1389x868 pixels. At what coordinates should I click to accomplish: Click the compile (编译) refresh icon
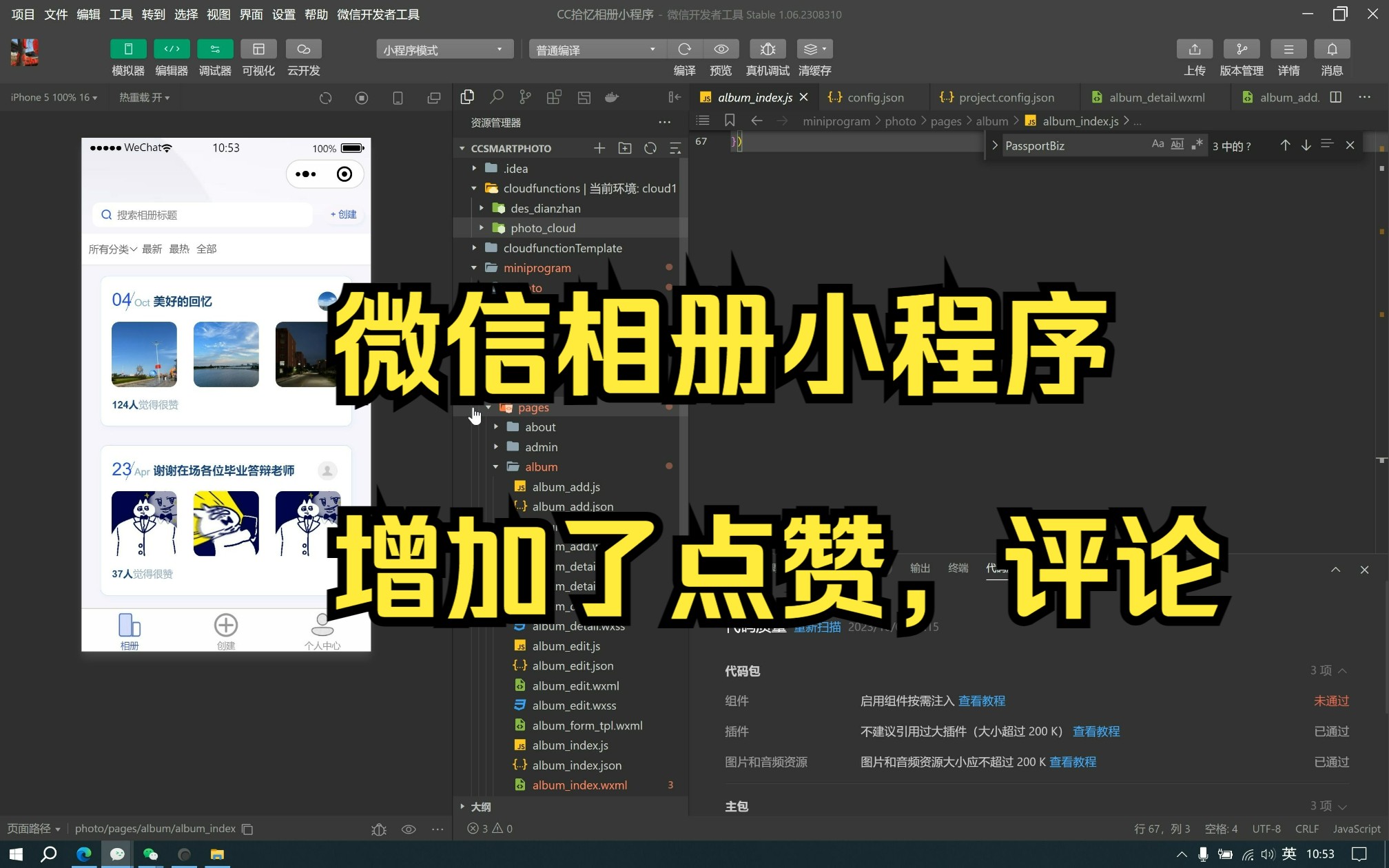click(x=684, y=49)
